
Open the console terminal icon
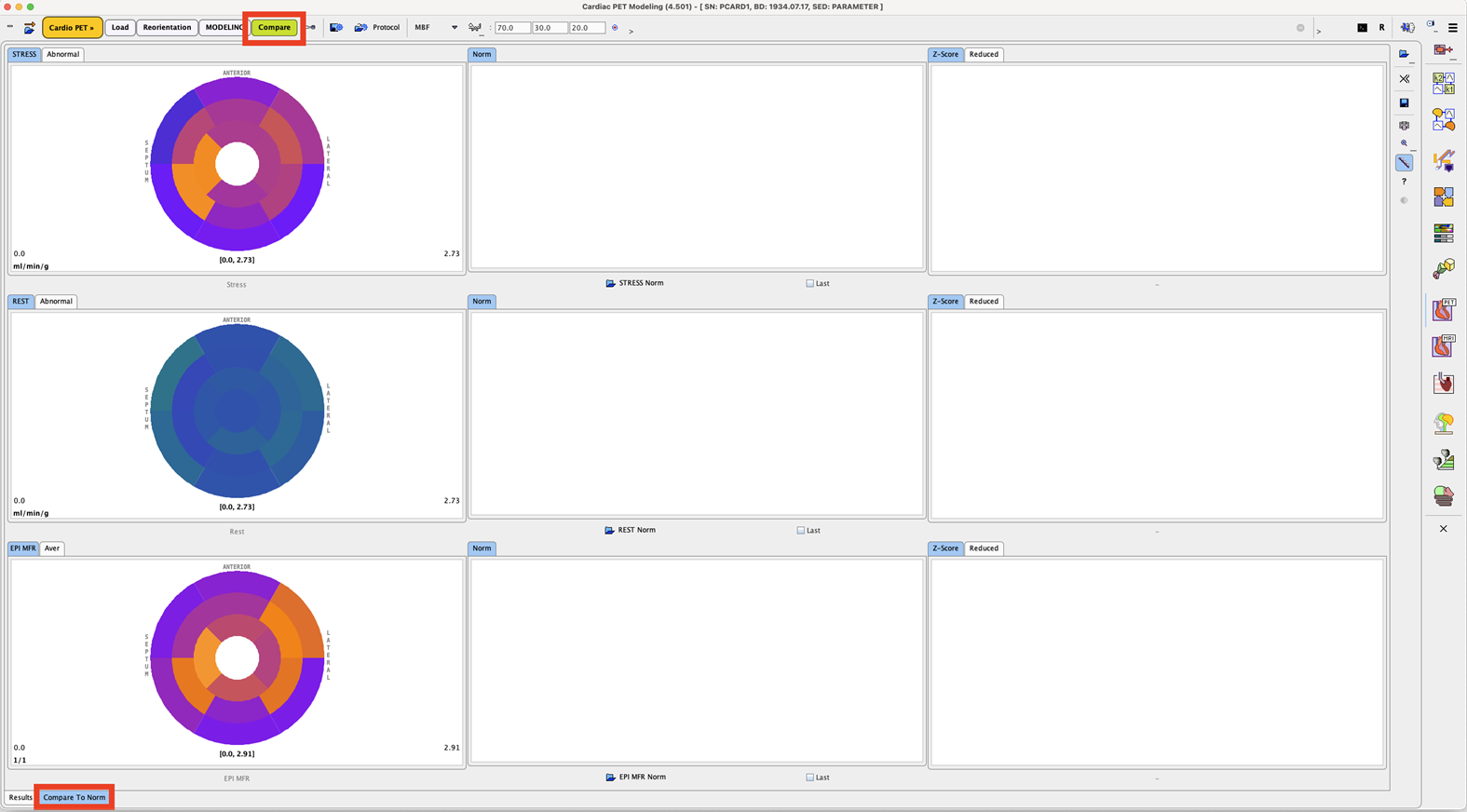[x=1362, y=28]
